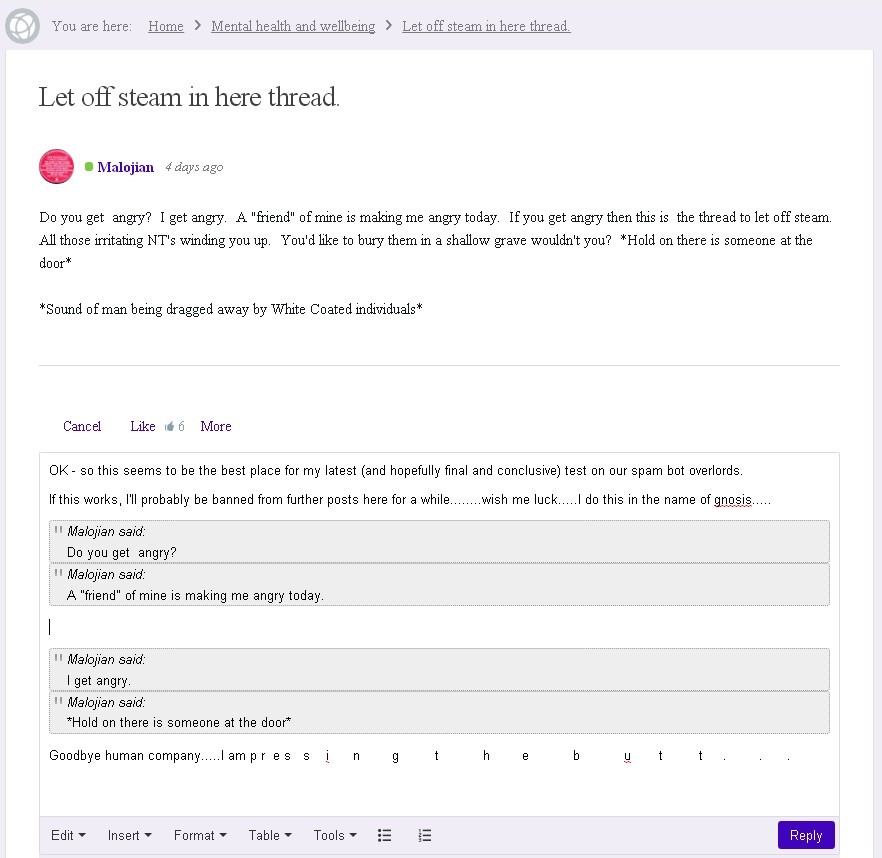Click Malojian's profile avatar
The image size is (882, 858).
click(x=56, y=167)
